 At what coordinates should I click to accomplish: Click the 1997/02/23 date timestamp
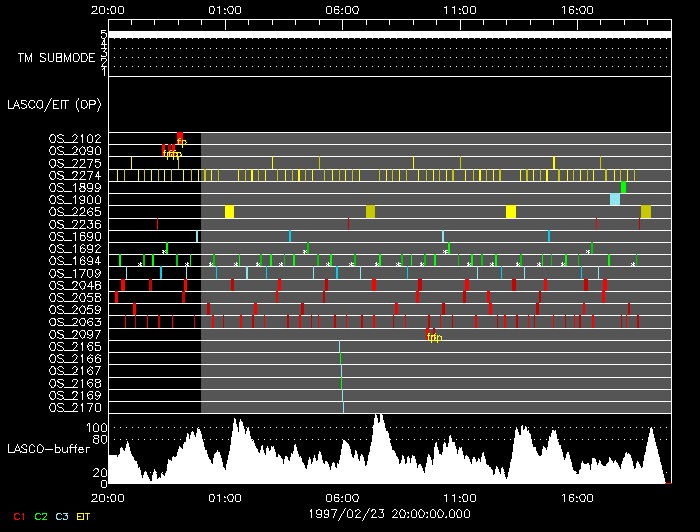389,511
